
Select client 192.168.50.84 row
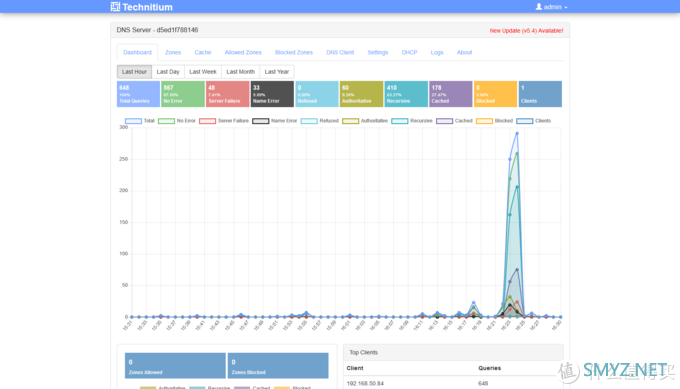453,383
